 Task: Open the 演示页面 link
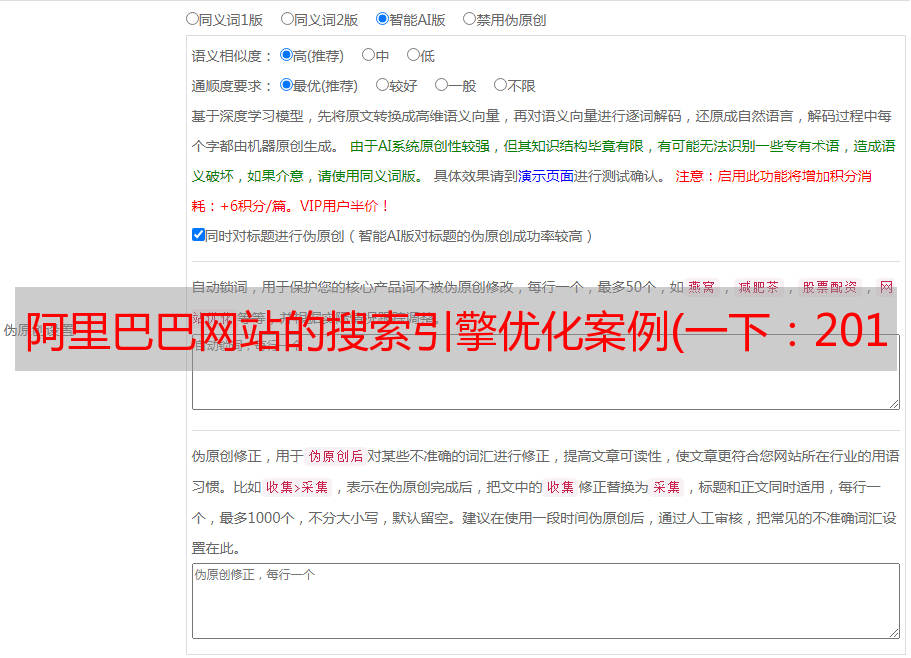[x=545, y=176]
